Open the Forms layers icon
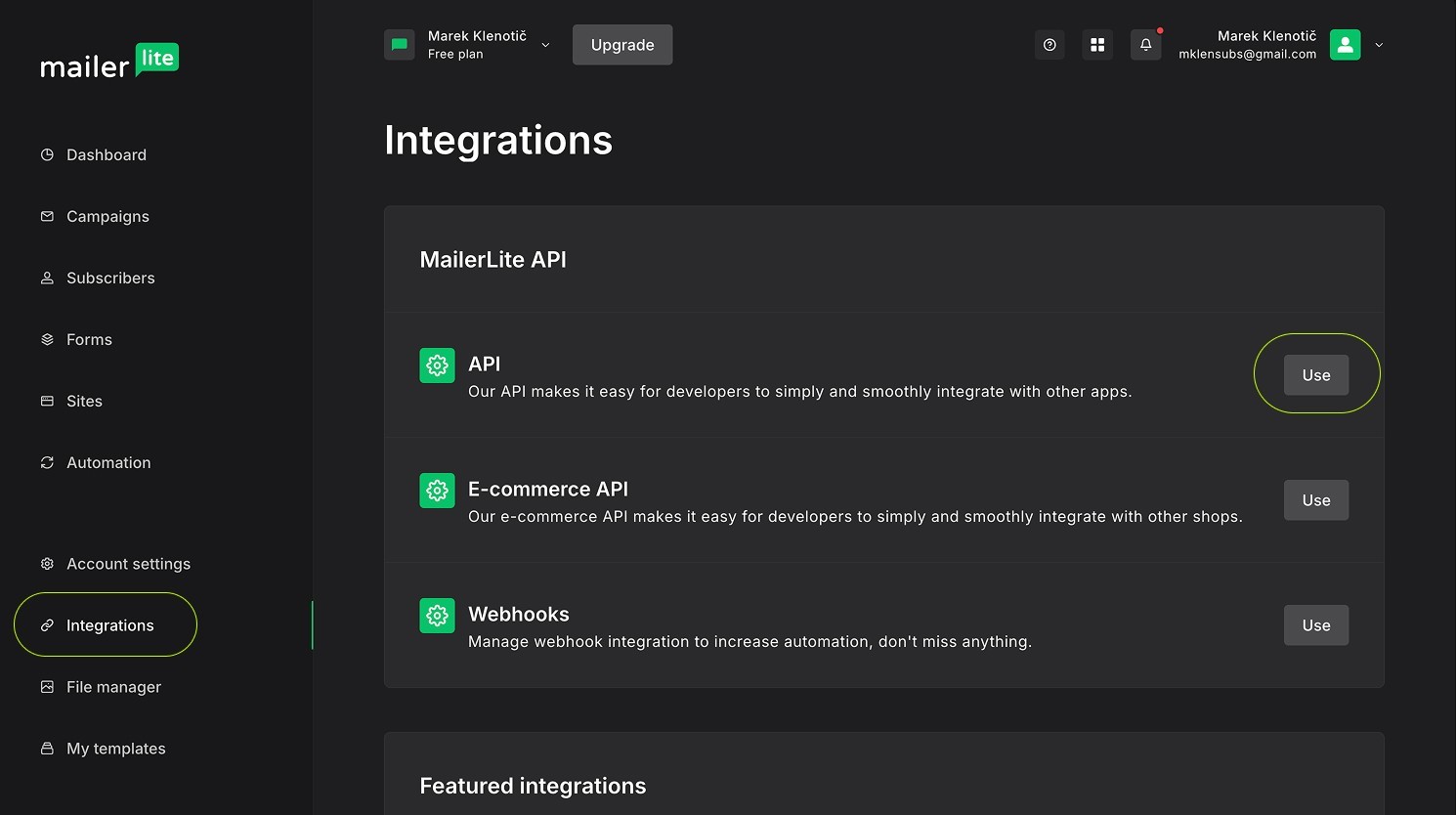Image resolution: width=1456 pixels, height=815 pixels. coord(47,339)
